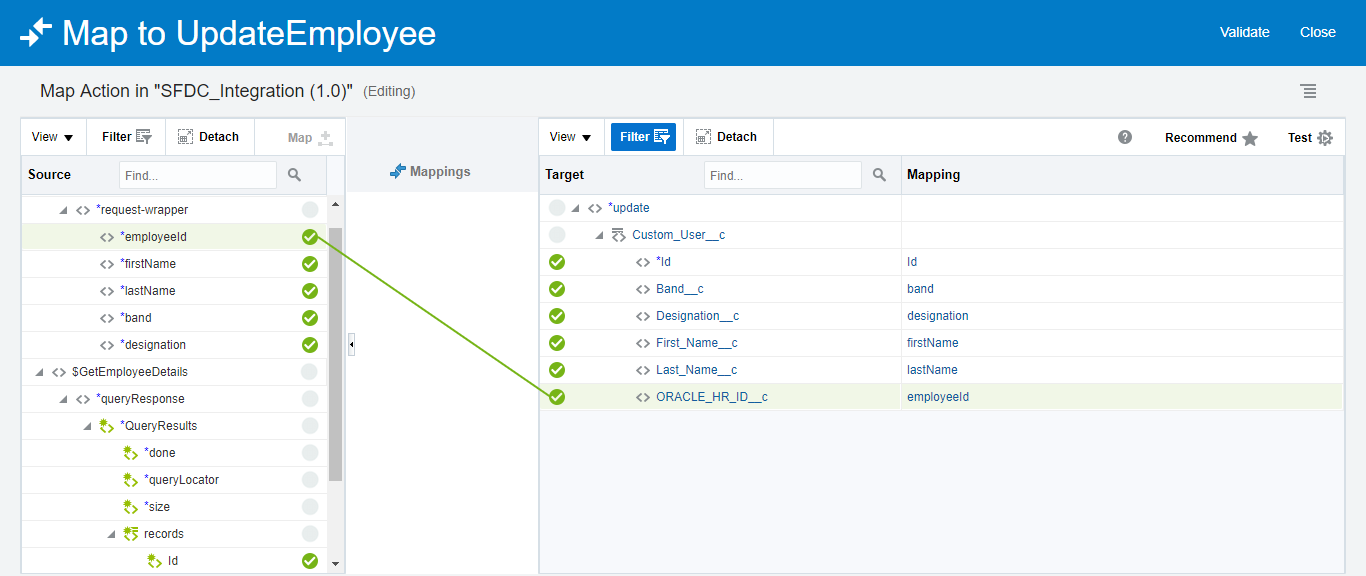Collapse the $GetEmployeeDetails tree node

[x=40, y=372]
